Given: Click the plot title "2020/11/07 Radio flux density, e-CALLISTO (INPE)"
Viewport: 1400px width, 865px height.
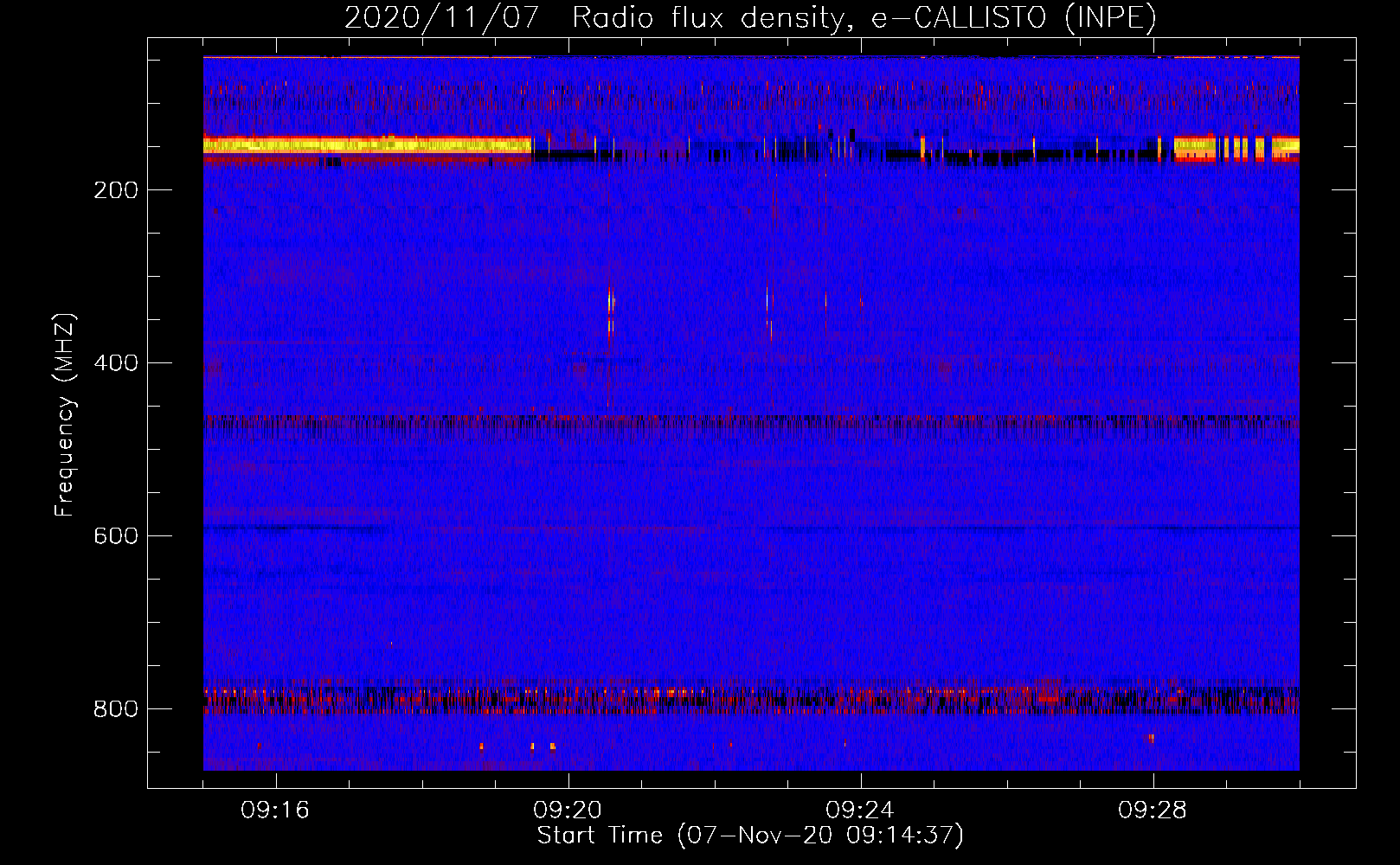Looking at the screenshot, I should (x=750, y=17).
